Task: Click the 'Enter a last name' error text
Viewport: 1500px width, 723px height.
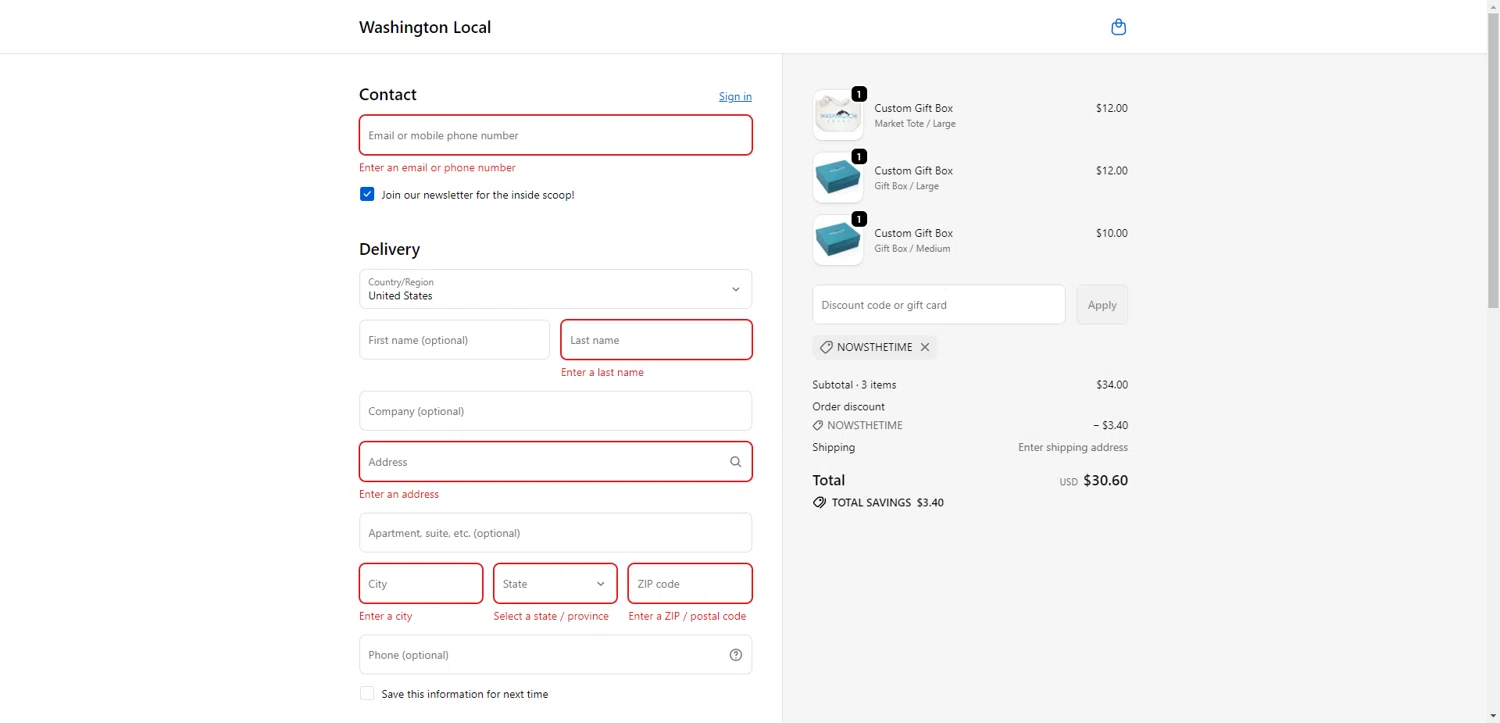Action: coord(602,372)
